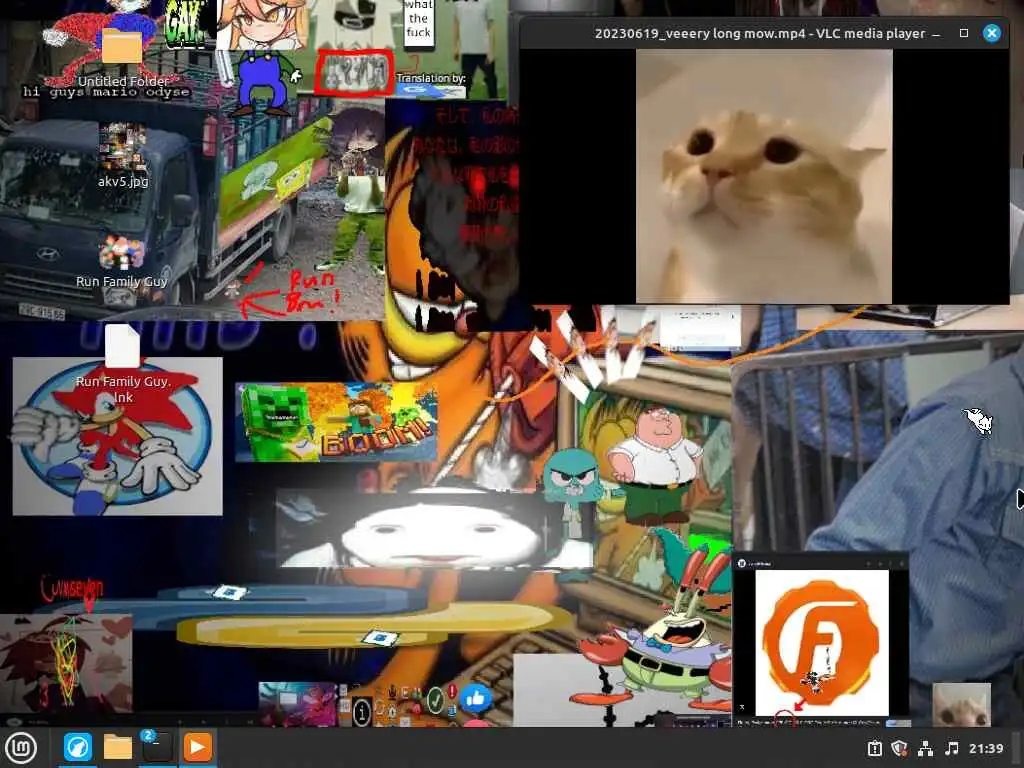This screenshot has height=768, width=1024.
Task: Select the Untitled Folder desktop icon
Action: click(x=123, y=57)
